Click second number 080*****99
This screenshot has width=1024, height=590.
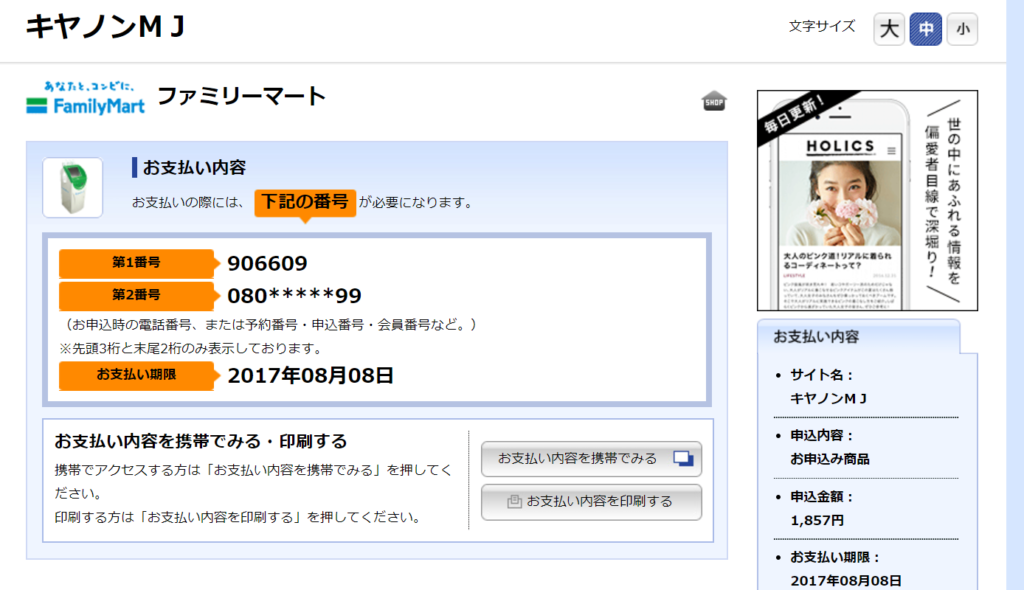(294, 295)
